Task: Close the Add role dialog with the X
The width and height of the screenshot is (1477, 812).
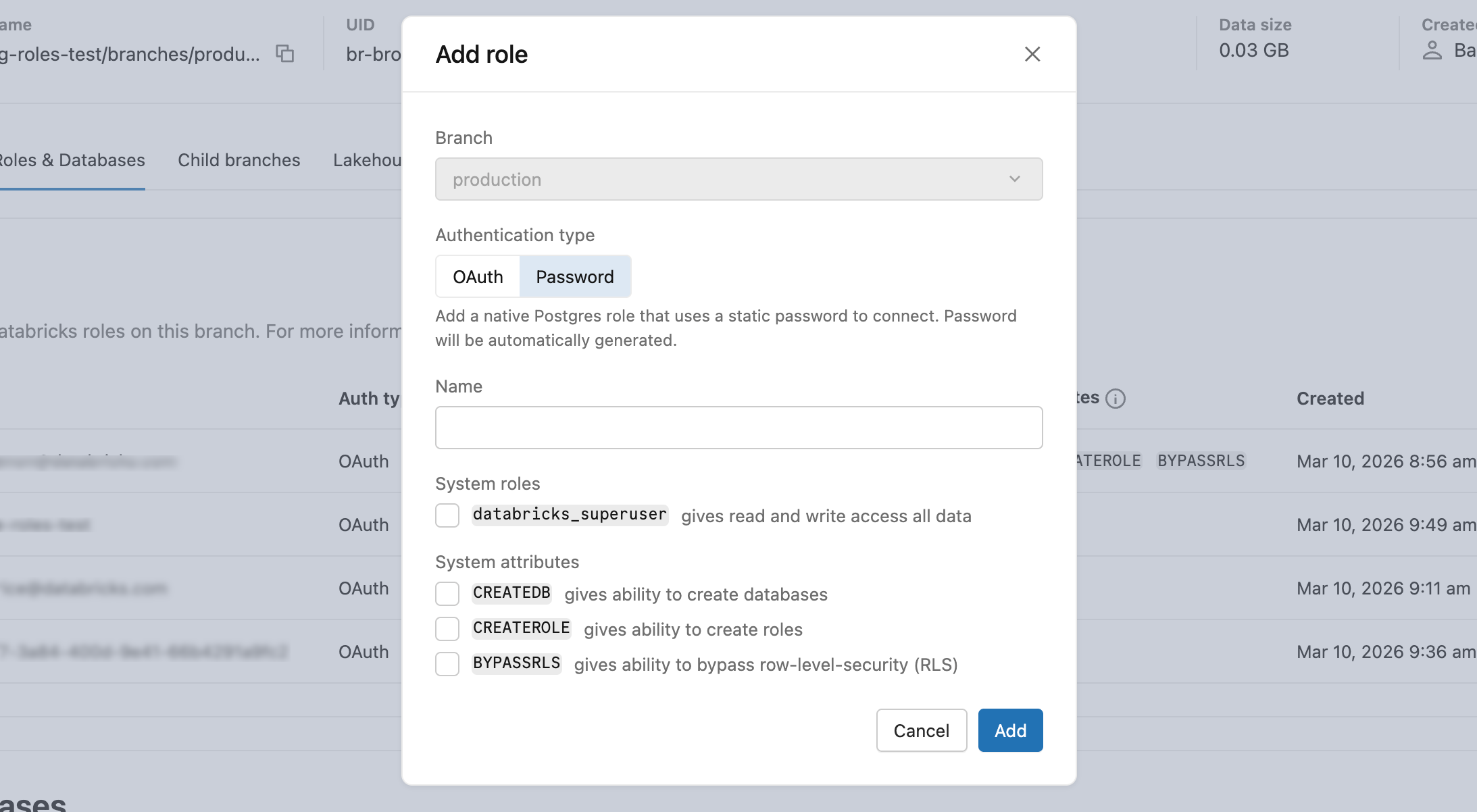Action: [x=1032, y=54]
